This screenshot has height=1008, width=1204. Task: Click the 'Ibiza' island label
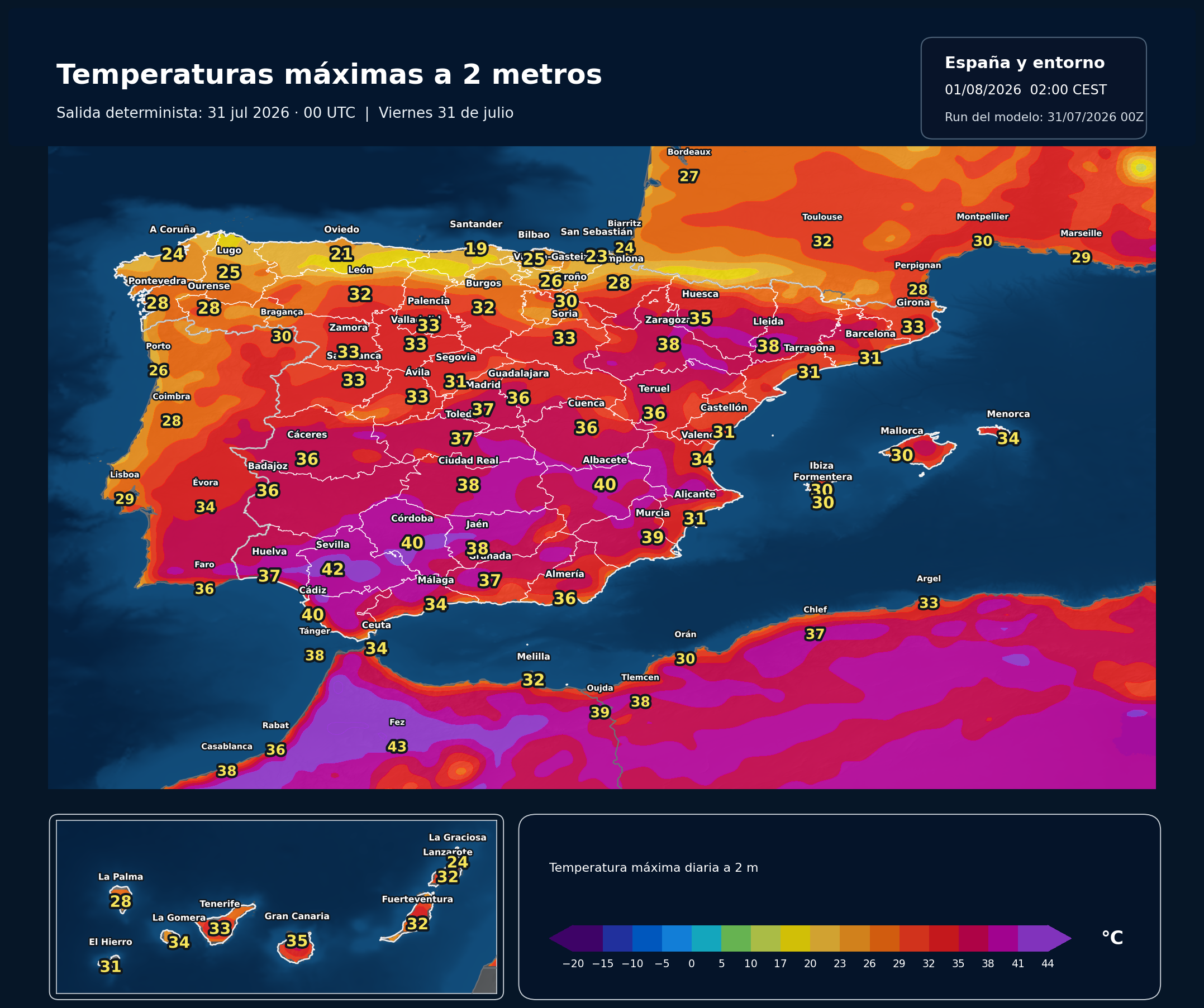(x=821, y=466)
